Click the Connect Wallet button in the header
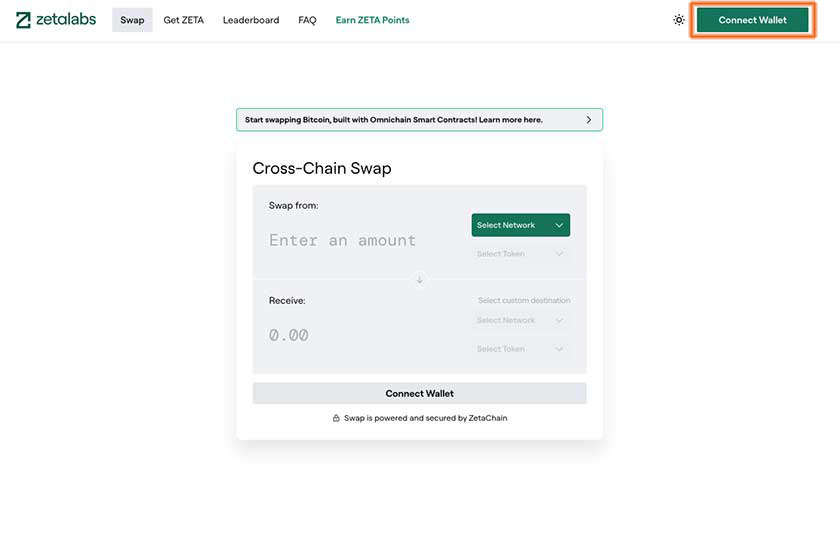The image size is (840, 560). click(753, 20)
